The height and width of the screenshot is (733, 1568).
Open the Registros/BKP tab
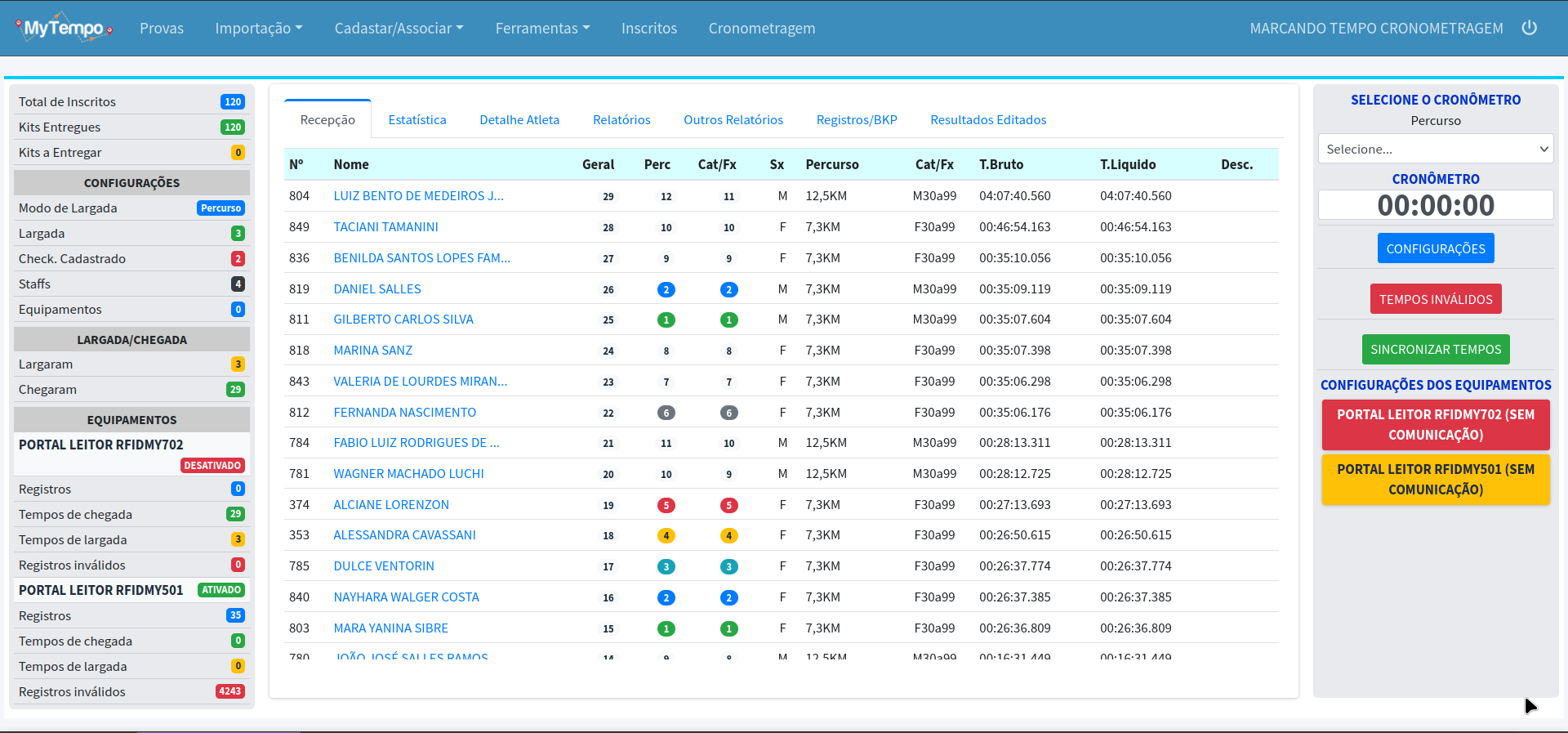857,119
